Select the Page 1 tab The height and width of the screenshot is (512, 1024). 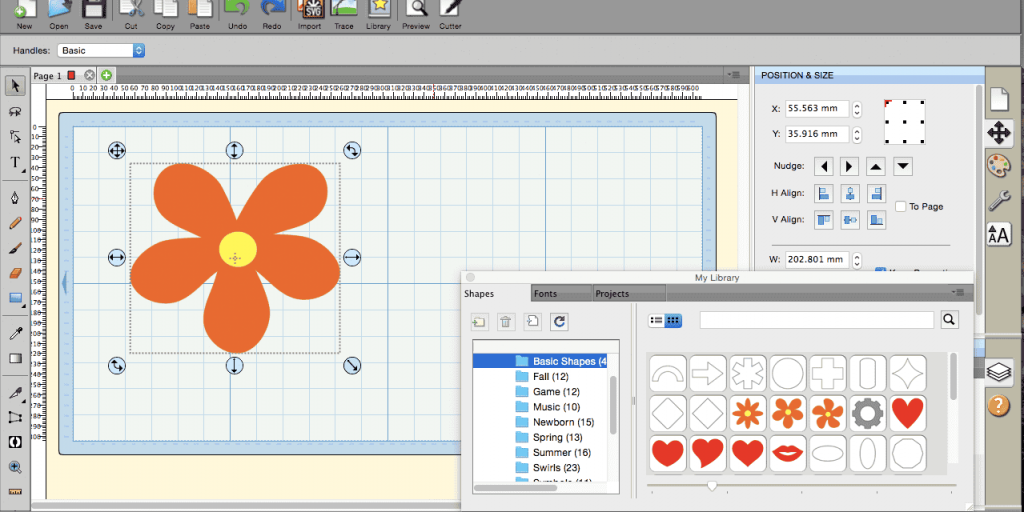coord(48,76)
